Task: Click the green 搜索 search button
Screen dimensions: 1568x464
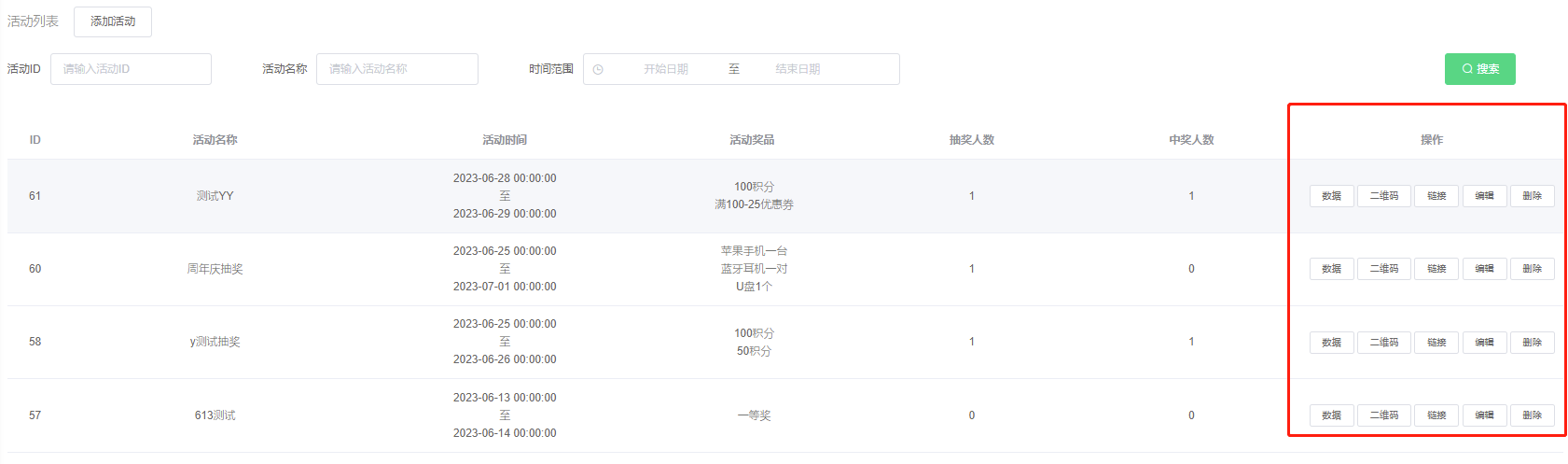Action: coord(1479,69)
